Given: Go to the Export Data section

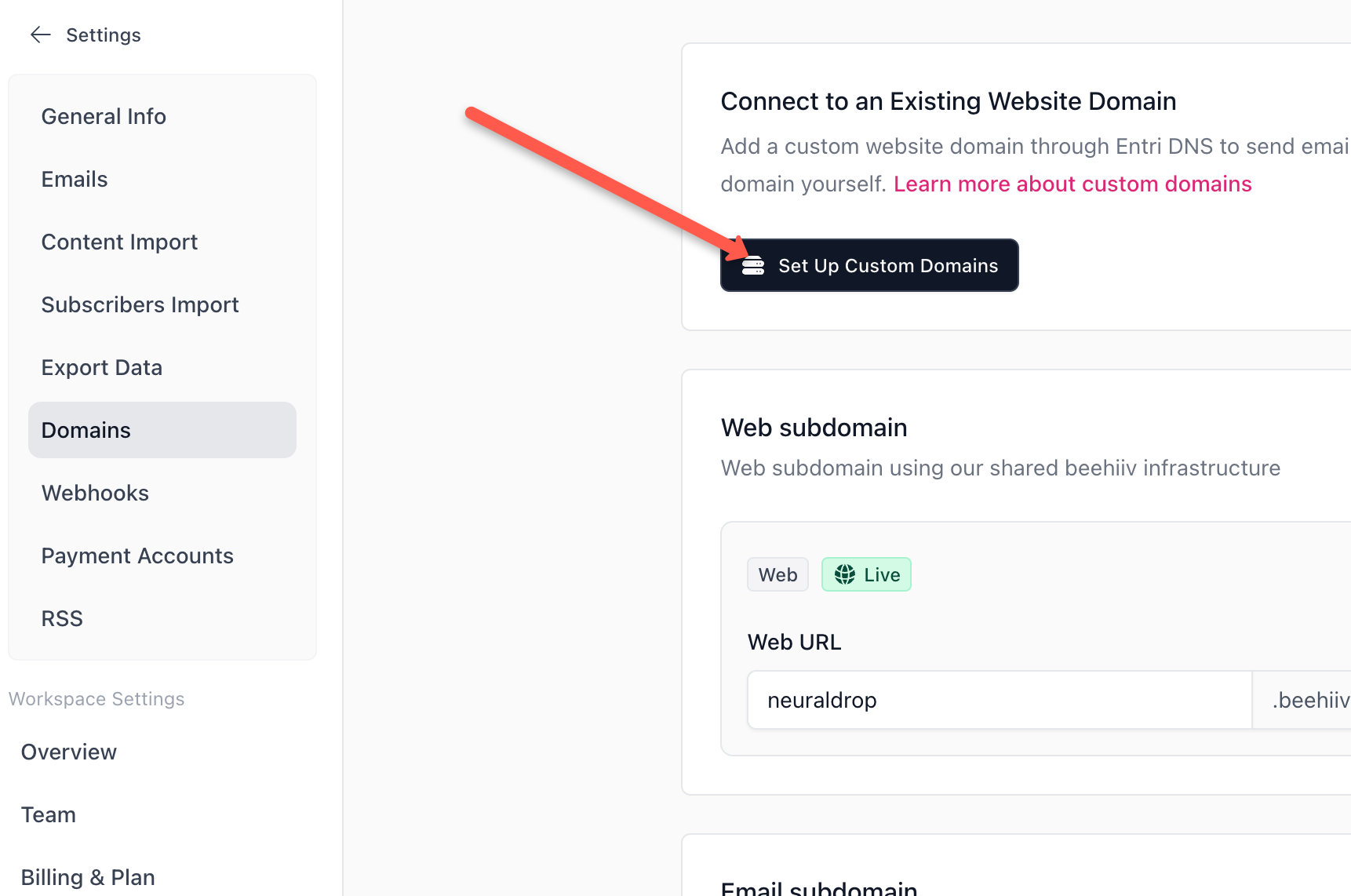Looking at the screenshot, I should click(x=102, y=366).
